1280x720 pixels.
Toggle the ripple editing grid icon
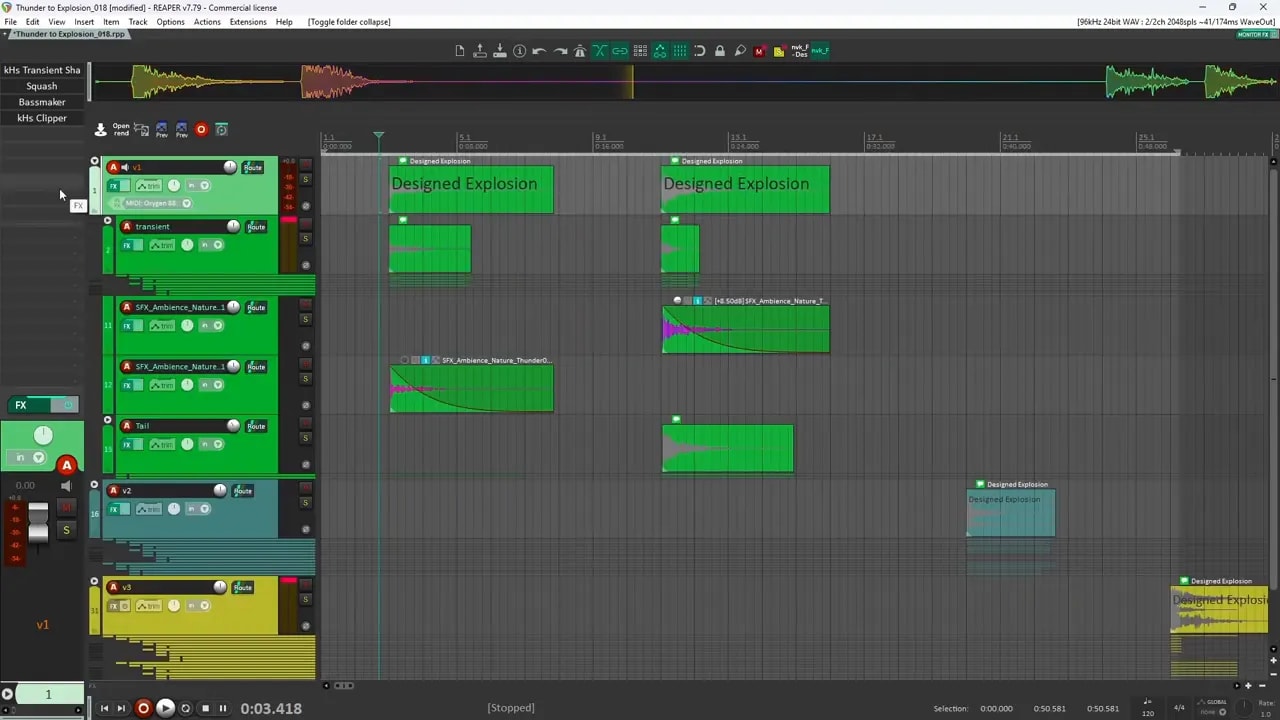[x=640, y=51]
